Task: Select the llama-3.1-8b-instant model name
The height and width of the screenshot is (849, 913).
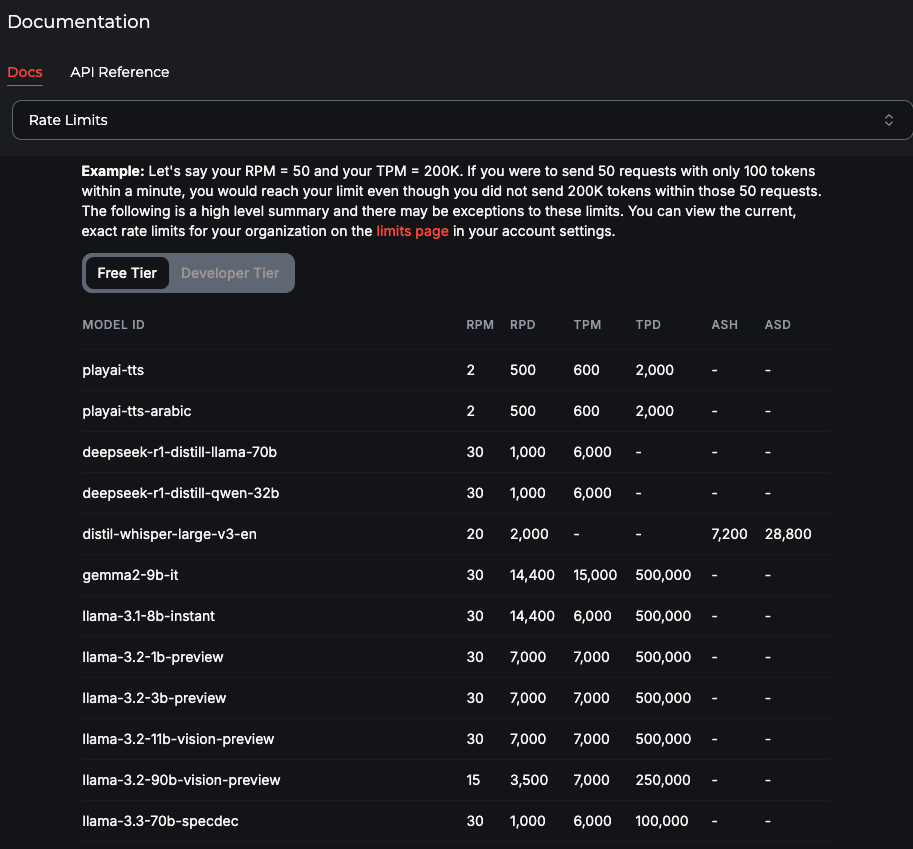Action: click(x=148, y=616)
